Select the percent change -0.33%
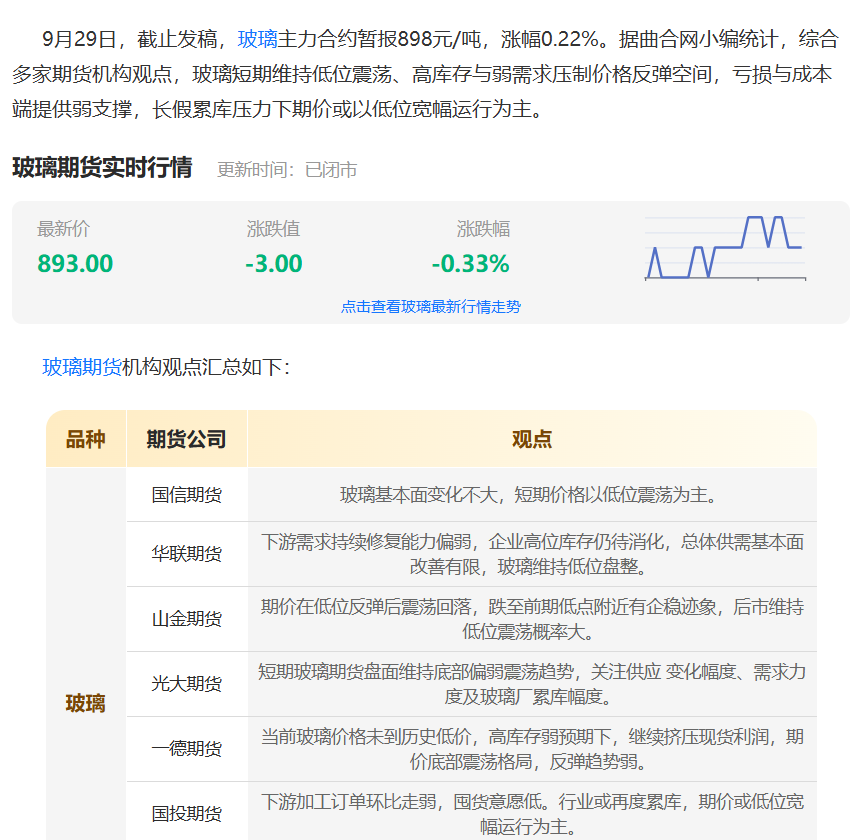Viewport: 850px width, 840px height. click(471, 264)
